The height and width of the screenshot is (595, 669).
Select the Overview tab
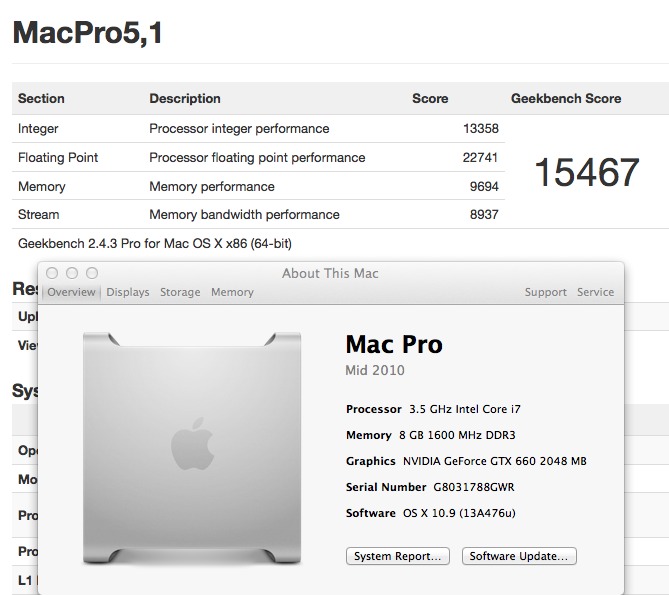[71, 292]
